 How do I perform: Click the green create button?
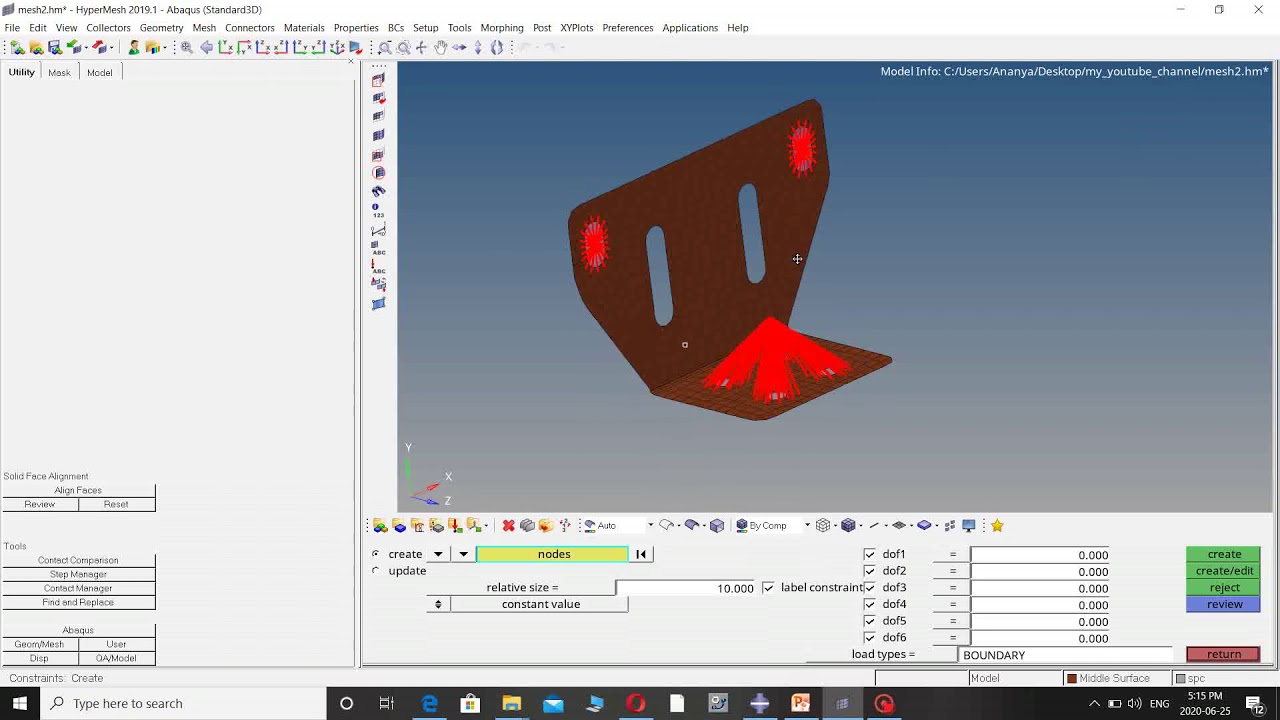[1223, 554]
